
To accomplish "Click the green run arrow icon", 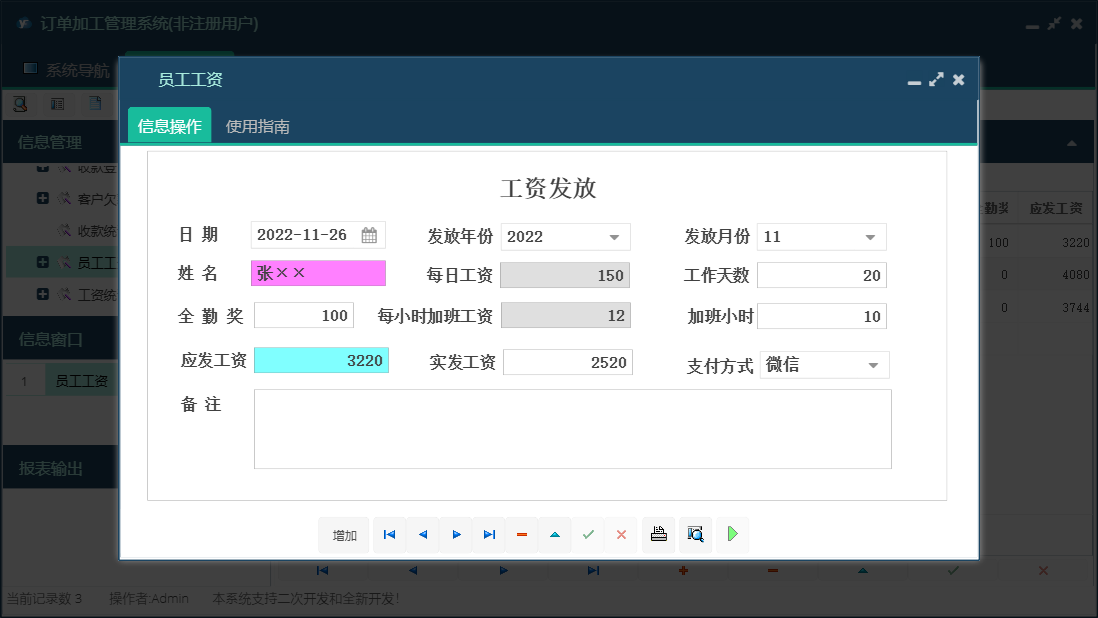I will click(x=731, y=535).
